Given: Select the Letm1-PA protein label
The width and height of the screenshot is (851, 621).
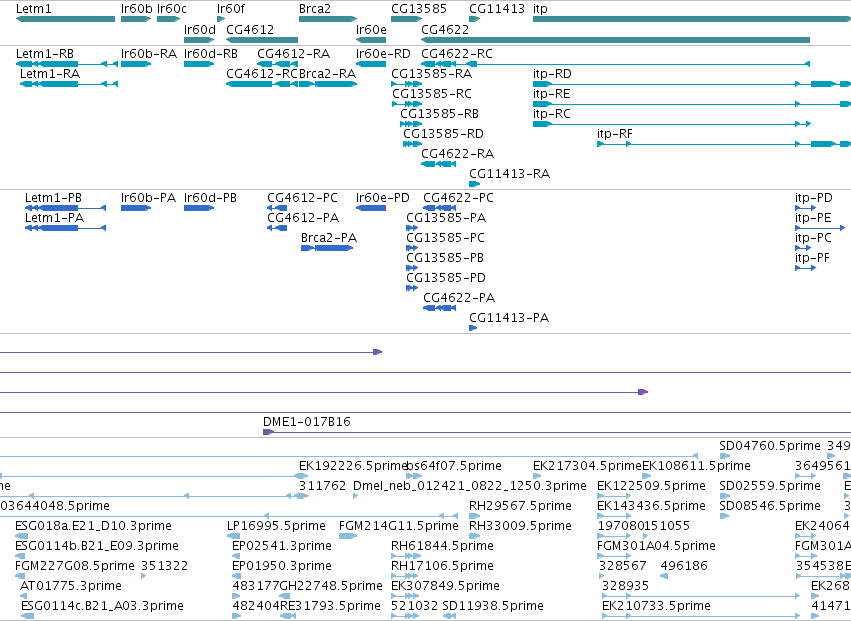Looking at the screenshot, I should click(x=54, y=218).
